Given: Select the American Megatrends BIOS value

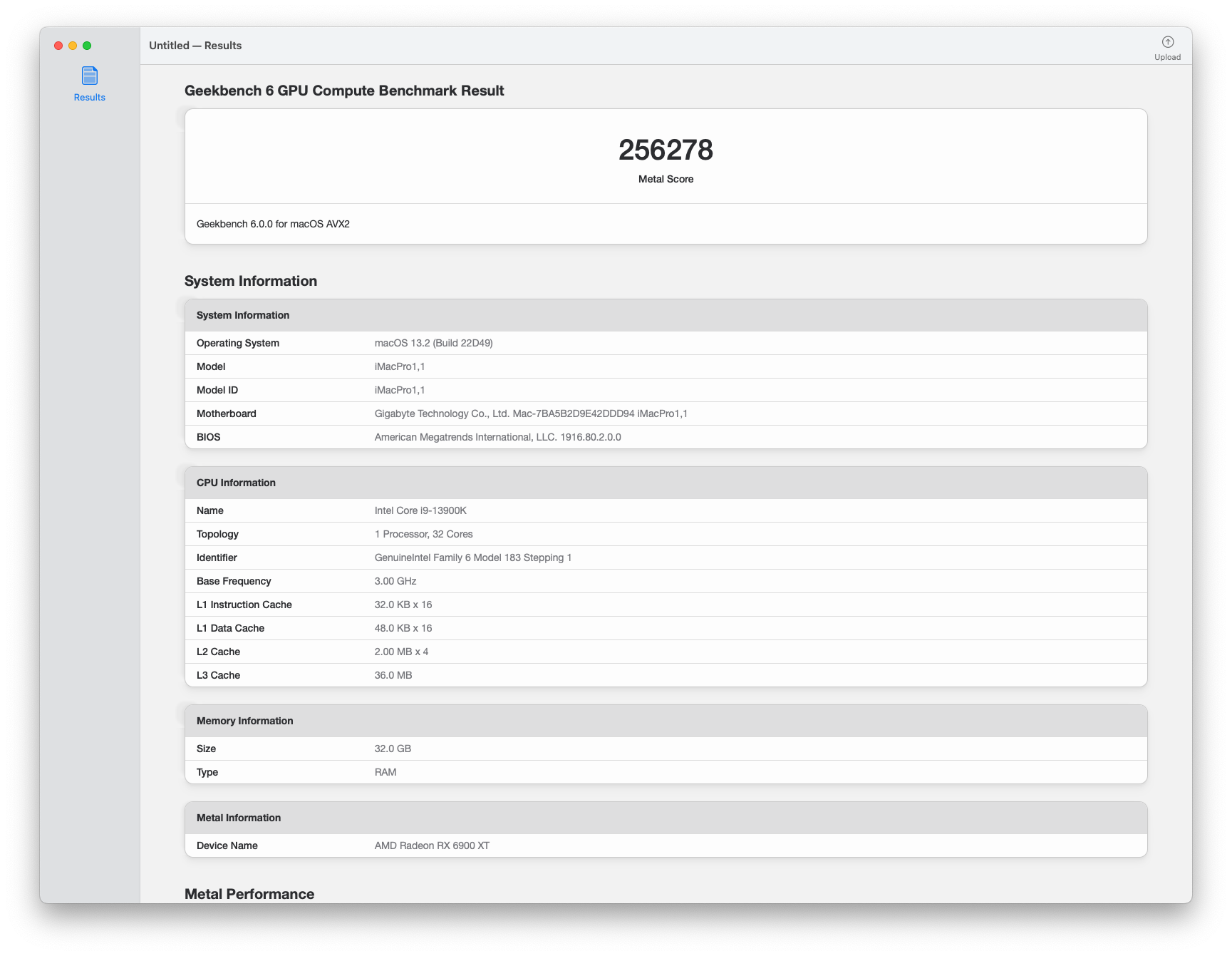Looking at the screenshot, I should coord(497,437).
